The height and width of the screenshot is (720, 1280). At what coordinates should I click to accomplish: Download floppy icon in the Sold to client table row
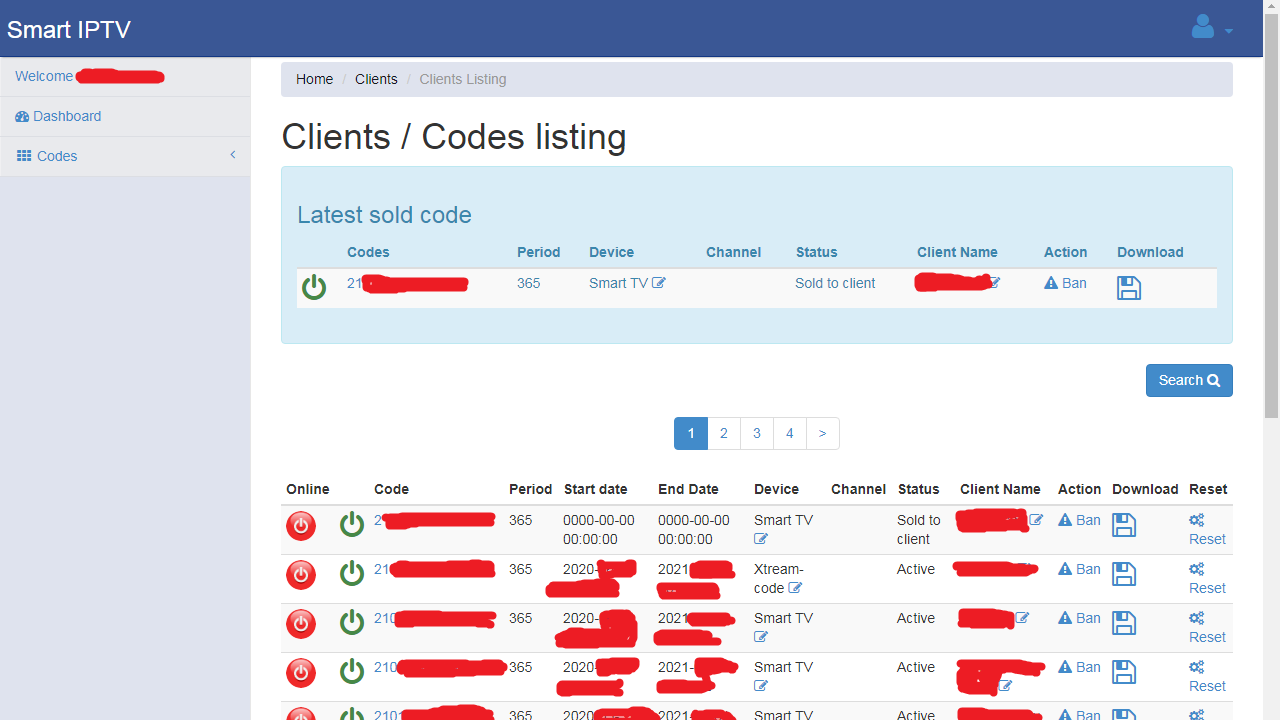(1124, 525)
